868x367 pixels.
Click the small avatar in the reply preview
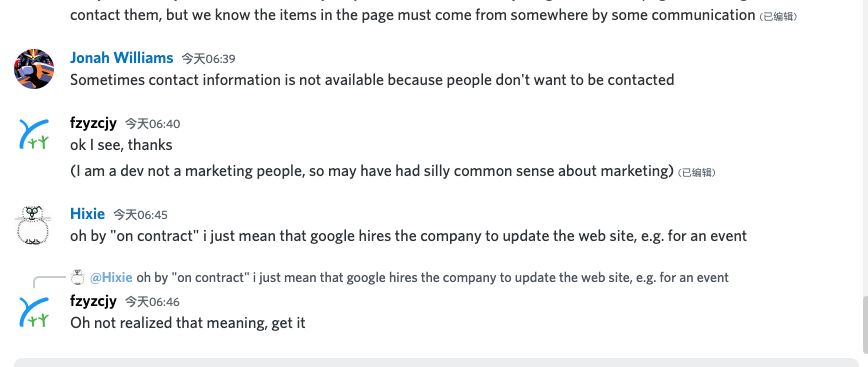pyautogui.click(x=78, y=277)
